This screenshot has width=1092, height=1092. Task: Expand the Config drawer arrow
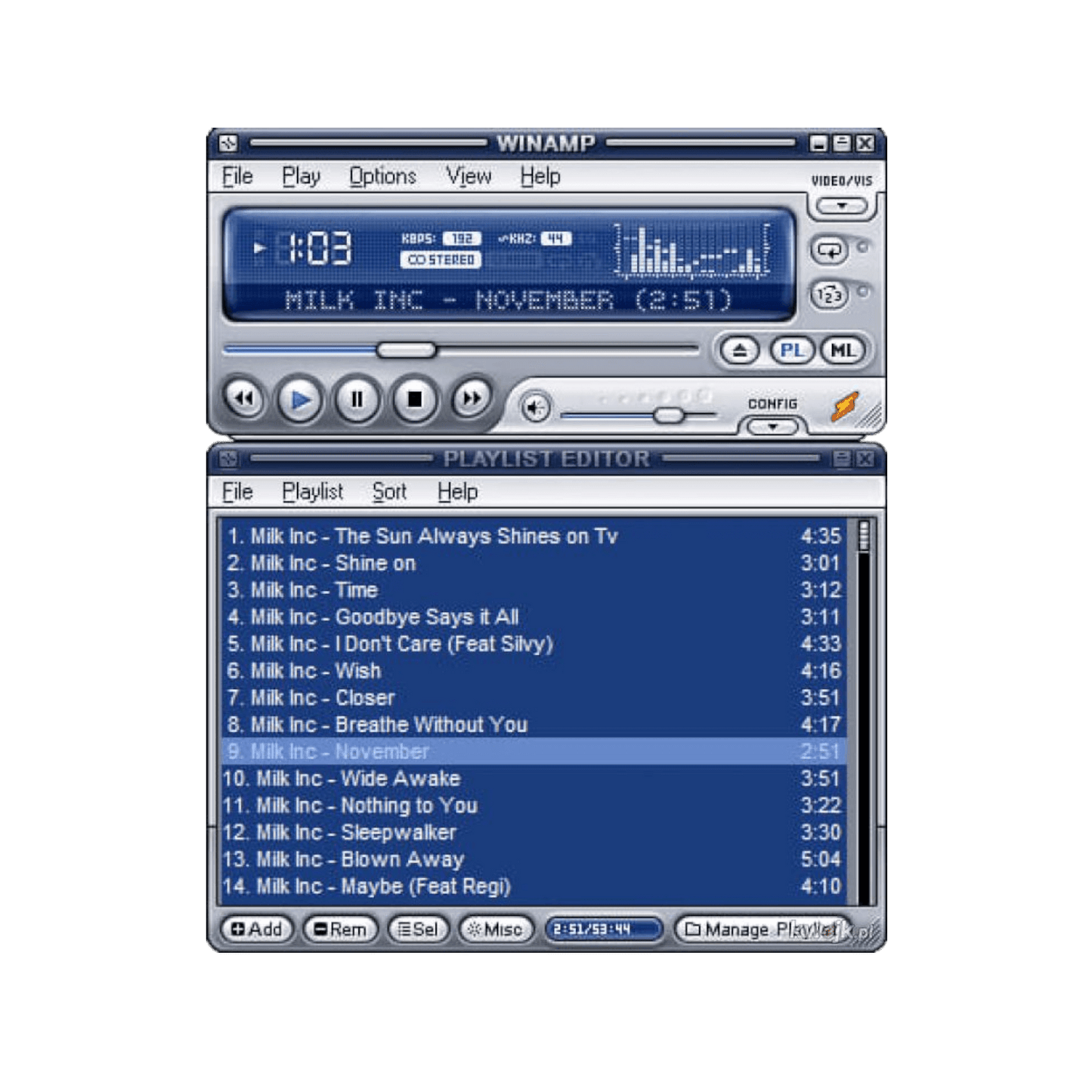[x=772, y=427]
